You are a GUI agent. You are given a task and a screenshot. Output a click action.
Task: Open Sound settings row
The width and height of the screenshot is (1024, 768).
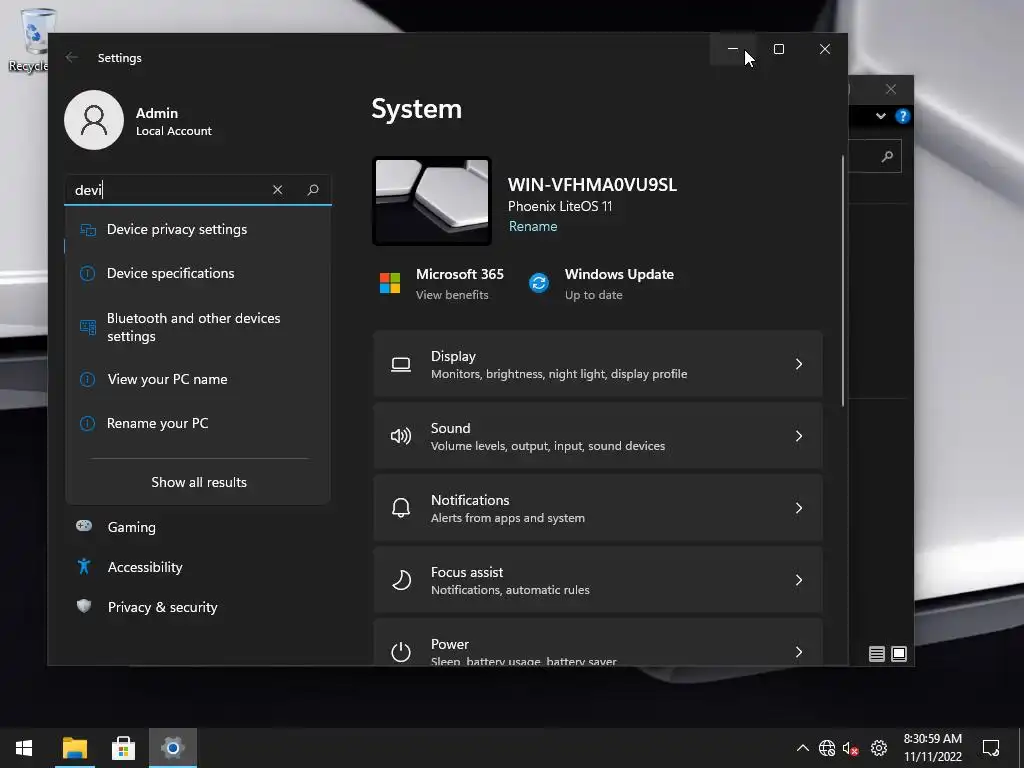tap(598, 436)
